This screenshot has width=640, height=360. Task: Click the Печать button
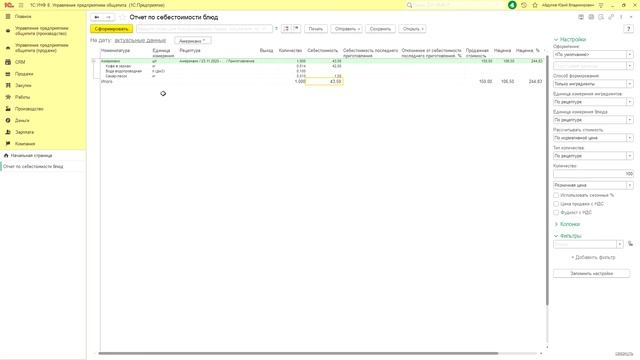tap(316, 29)
